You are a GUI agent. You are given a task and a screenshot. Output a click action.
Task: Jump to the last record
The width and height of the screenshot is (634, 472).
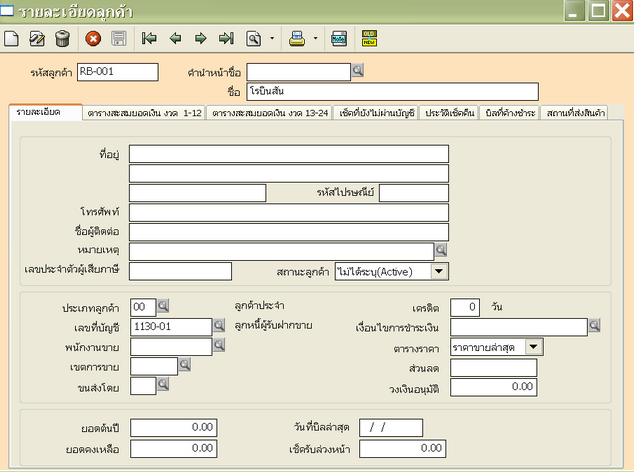pyautogui.click(x=226, y=40)
